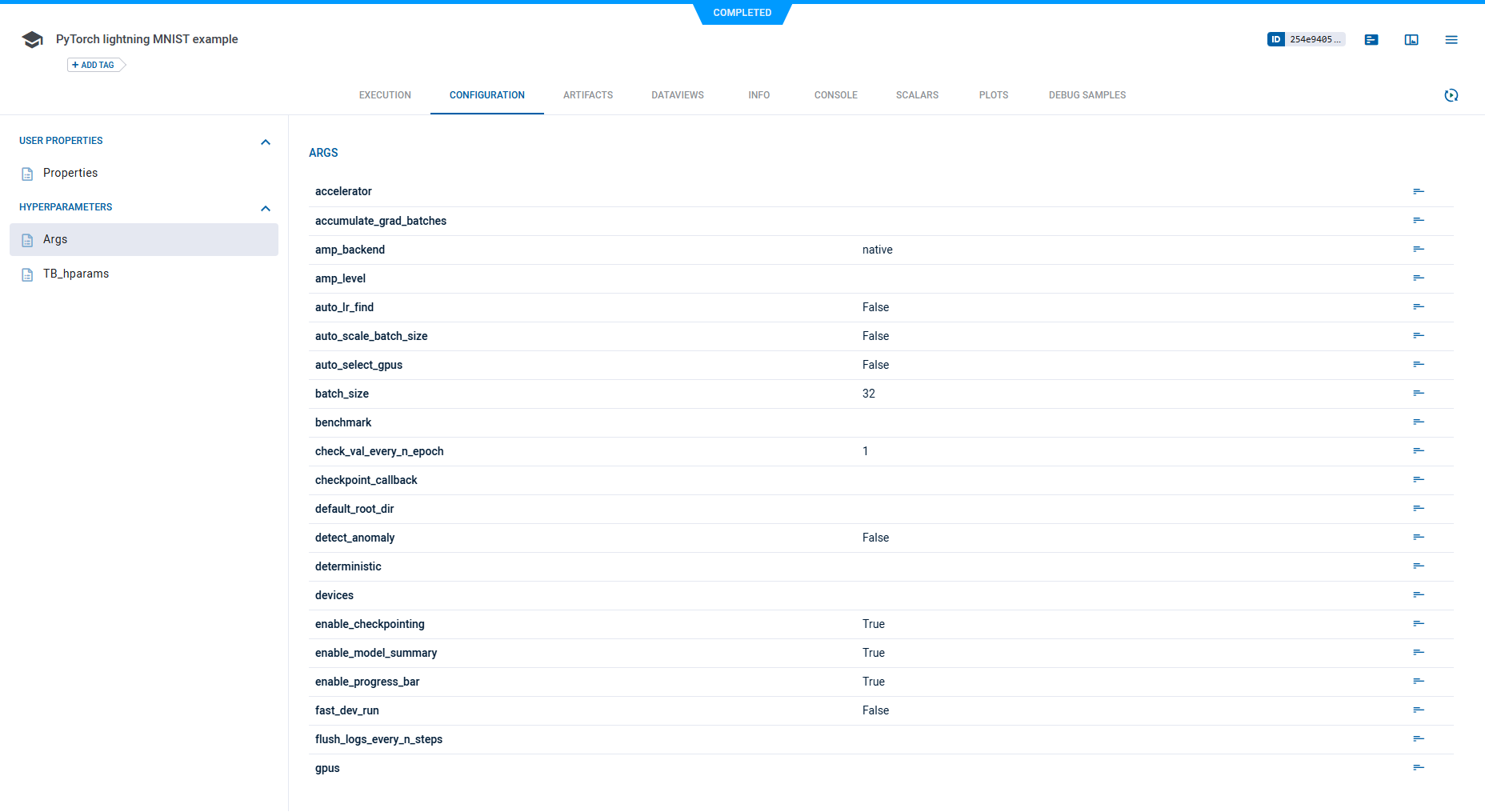Screen dimensions: 1485x812
Task: Click the description icon for amp_backend row
Action: click(1419, 249)
